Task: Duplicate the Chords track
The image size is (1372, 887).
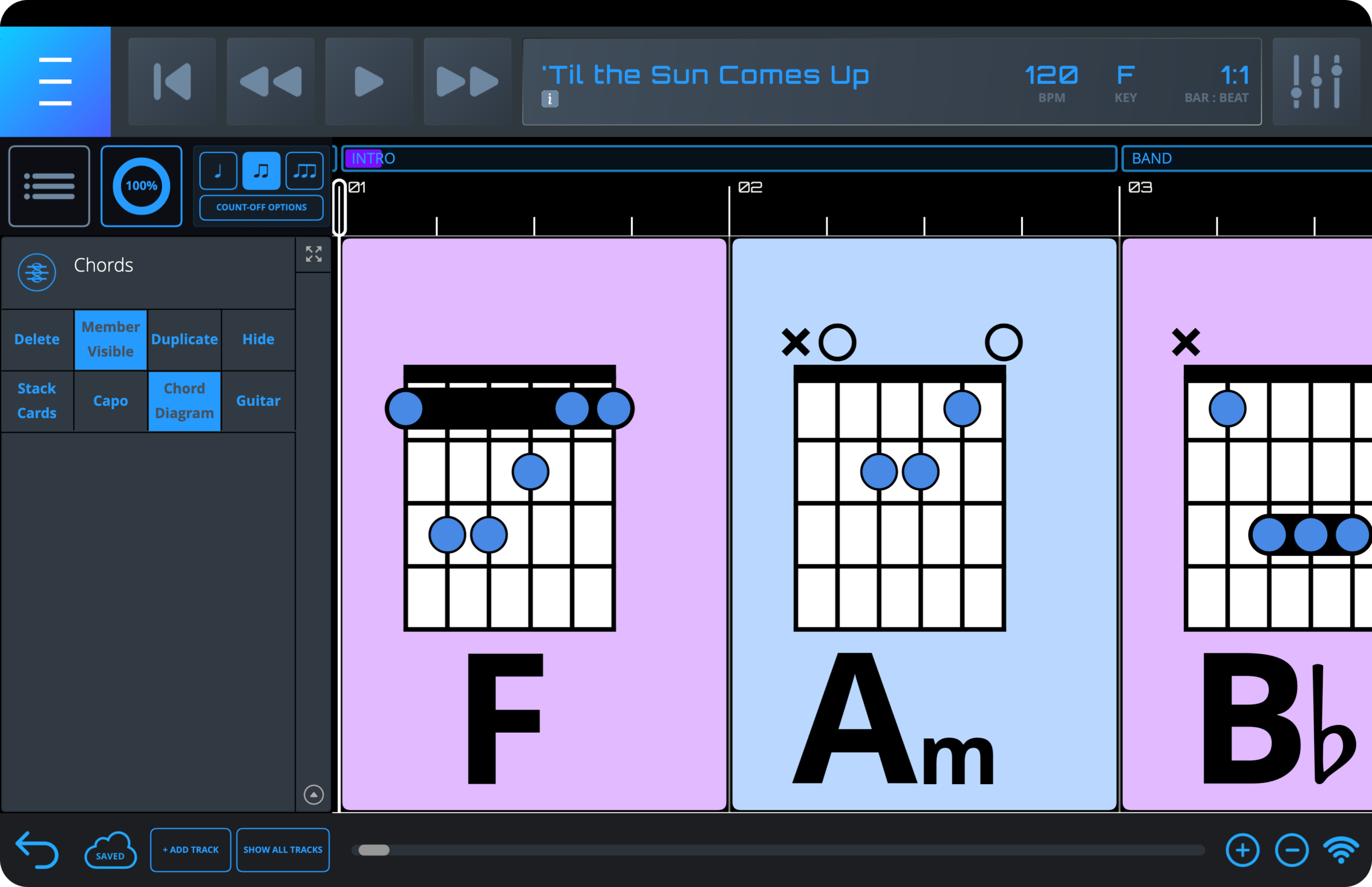Action: pyautogui.click(x=184, y=339)
